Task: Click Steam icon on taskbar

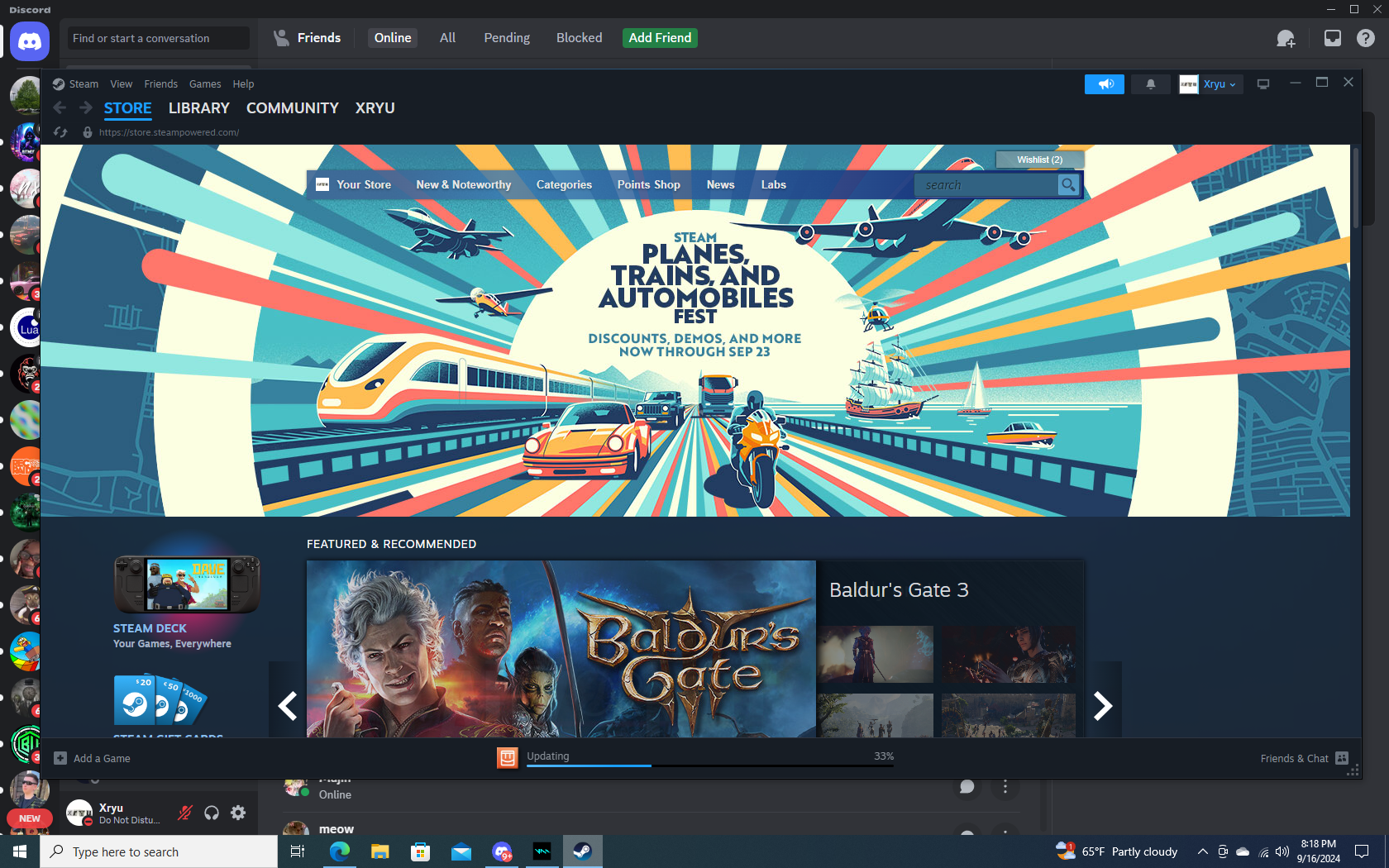Action: (582, 851)
